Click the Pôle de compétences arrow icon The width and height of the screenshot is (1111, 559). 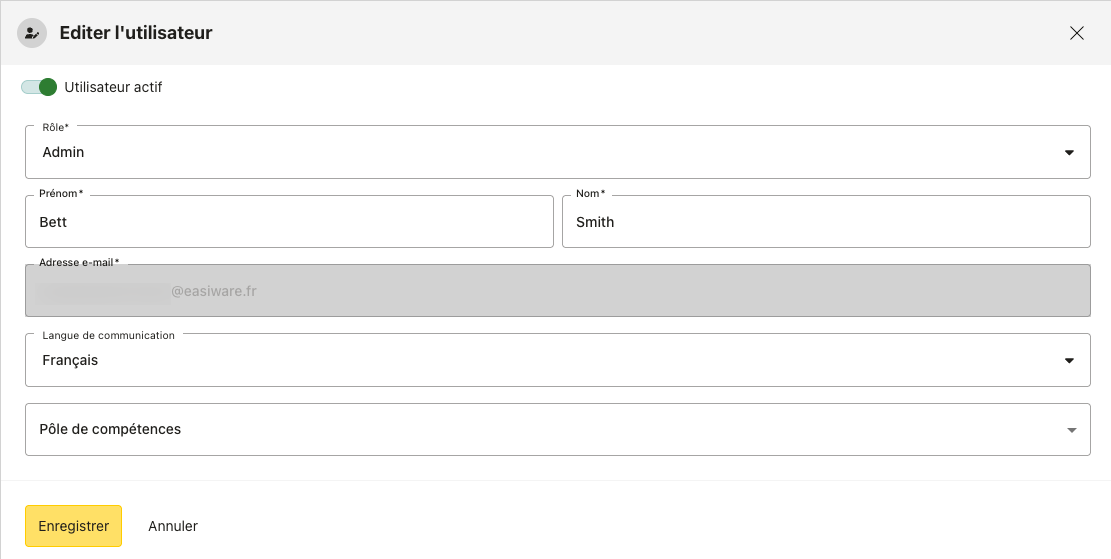pos(1071,430)
